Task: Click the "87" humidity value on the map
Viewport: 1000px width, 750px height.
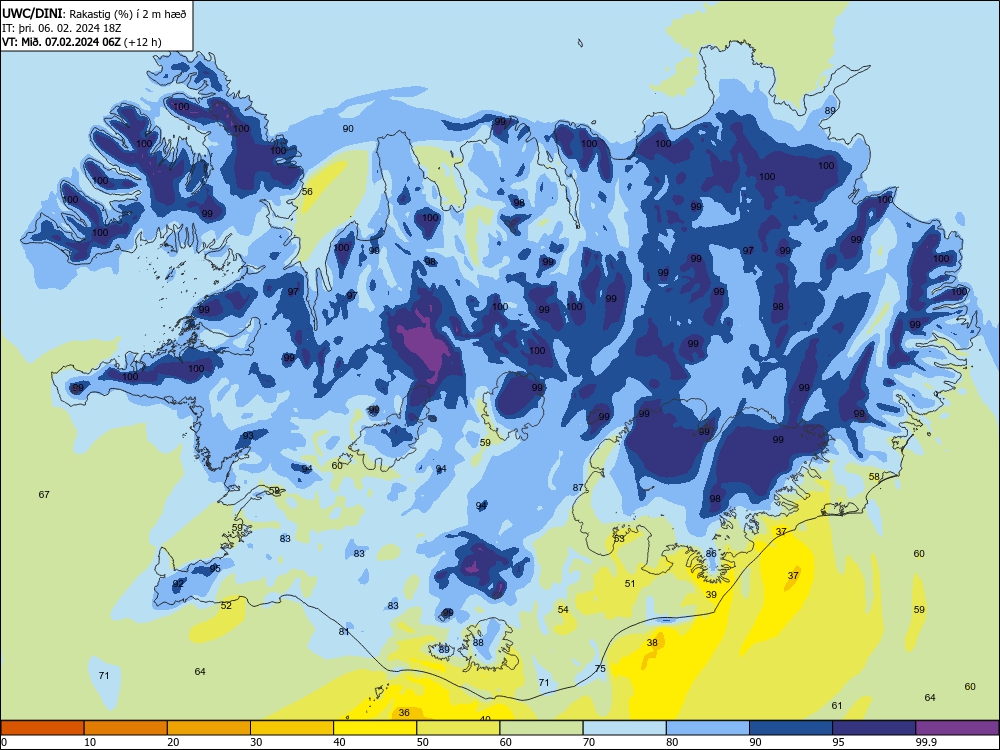Action: click(578, 487)
